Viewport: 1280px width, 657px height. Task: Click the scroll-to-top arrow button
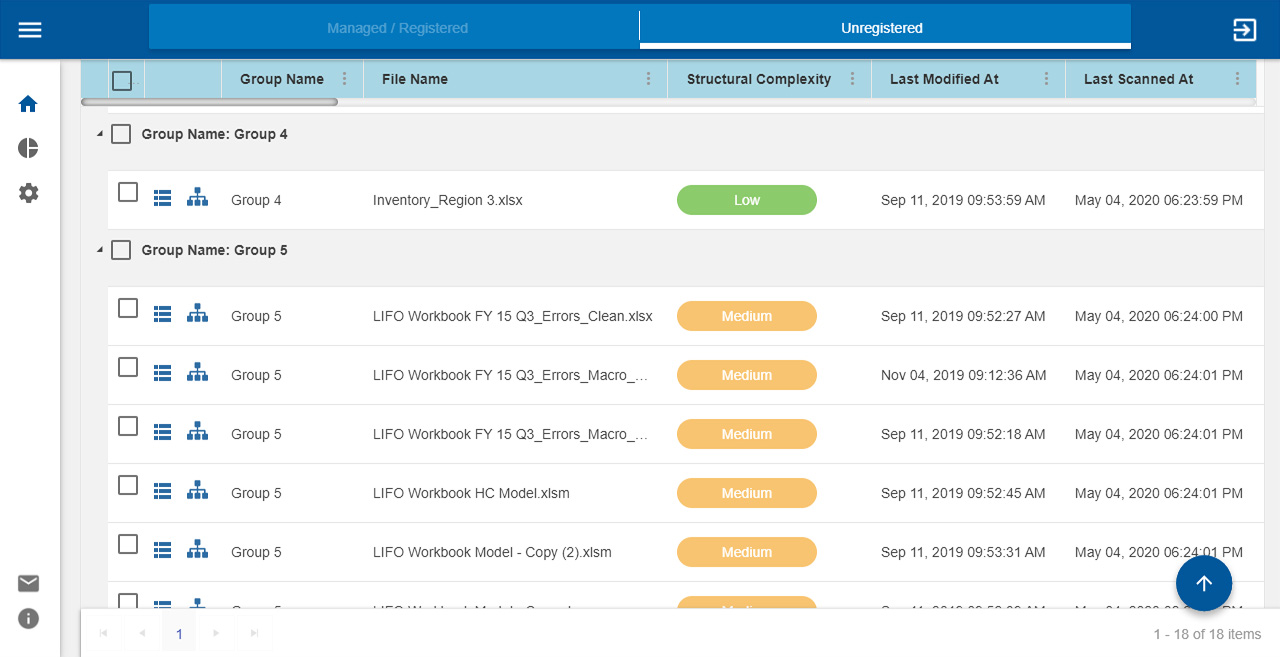pyautogui.click(x=1203, y=583)
